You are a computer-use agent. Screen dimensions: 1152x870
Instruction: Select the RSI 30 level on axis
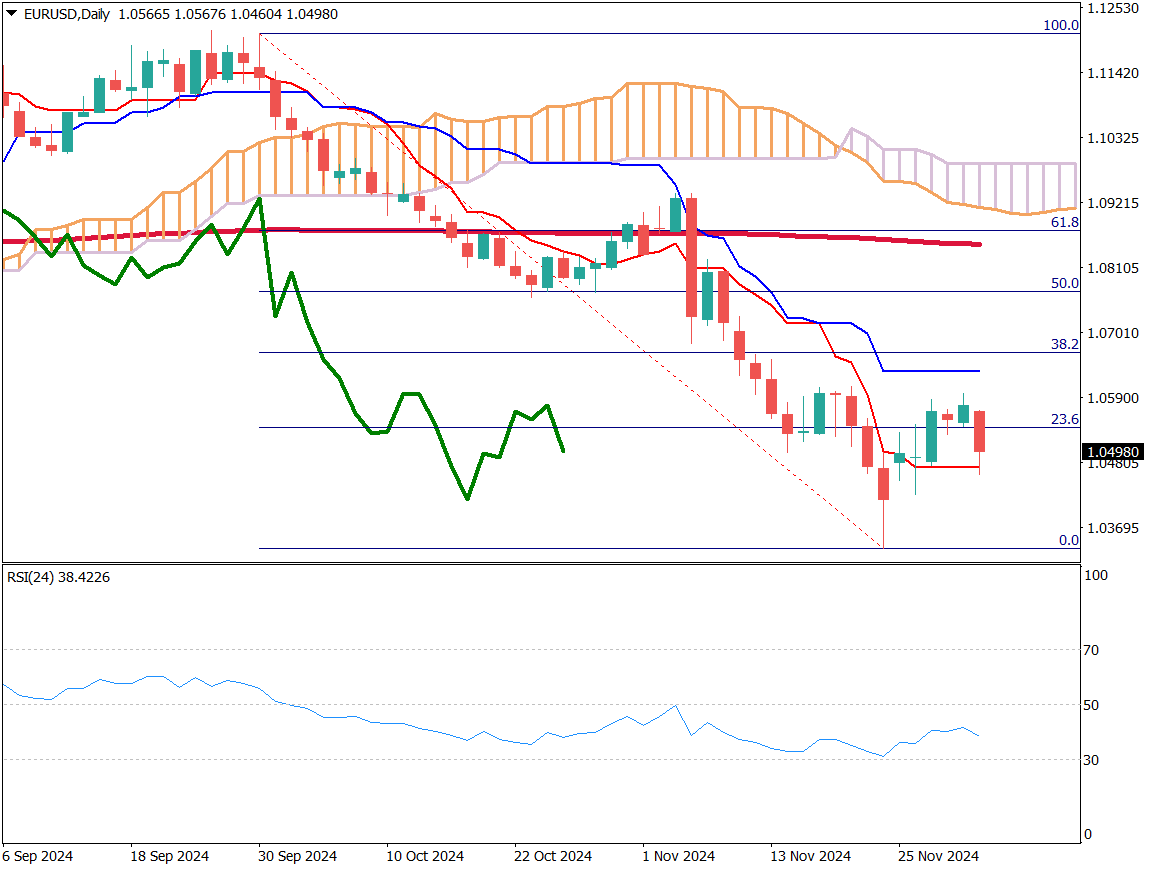point(1092,760)
